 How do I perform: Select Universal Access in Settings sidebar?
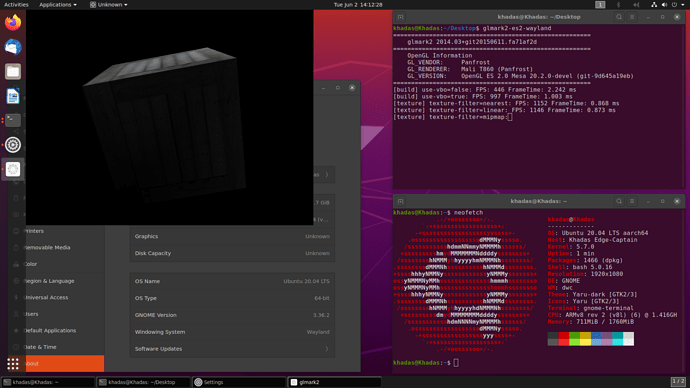pyautogui.click(x=56, y=297)
